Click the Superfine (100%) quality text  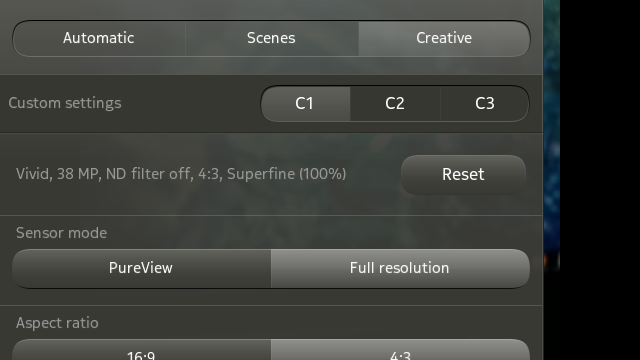pos(287,174)
